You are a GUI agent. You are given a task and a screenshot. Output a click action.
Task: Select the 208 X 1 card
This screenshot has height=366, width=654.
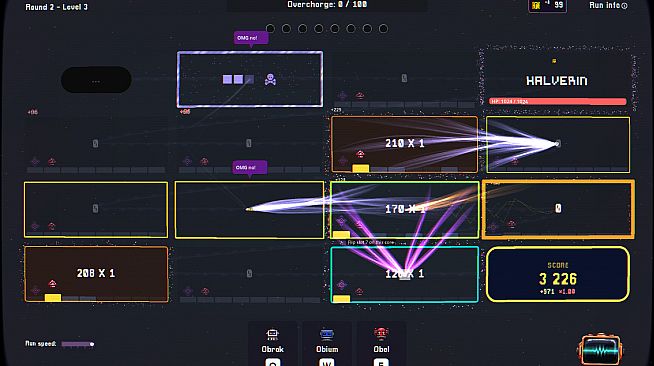point(96,274)
